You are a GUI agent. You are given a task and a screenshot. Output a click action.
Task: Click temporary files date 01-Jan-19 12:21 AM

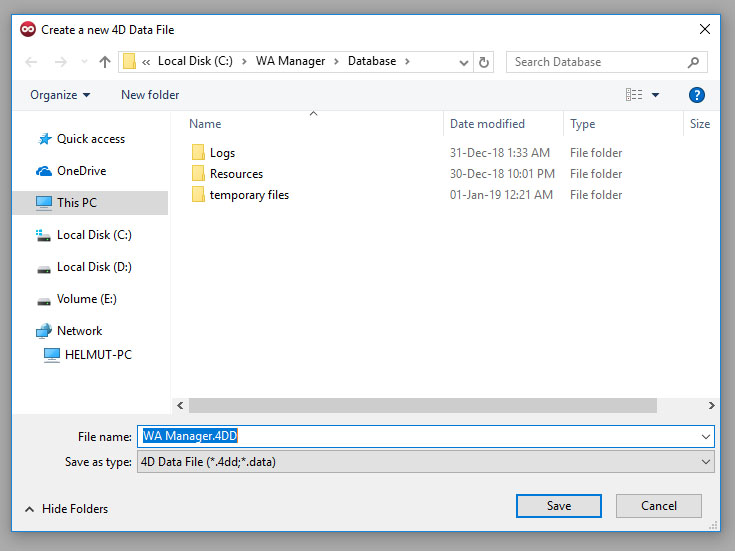[501, 195]
